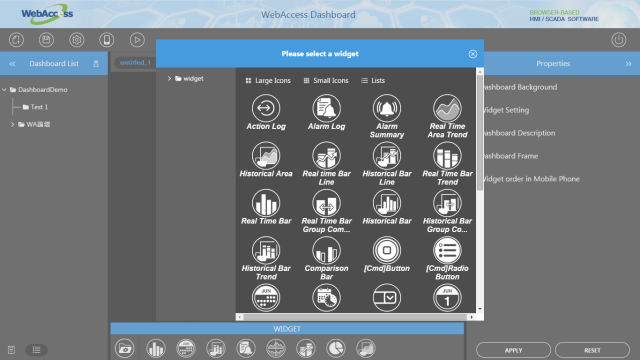Screen dimensions: 640x360
Task: Expand the widget folder in dialog tree
Action: pos(169,78)
